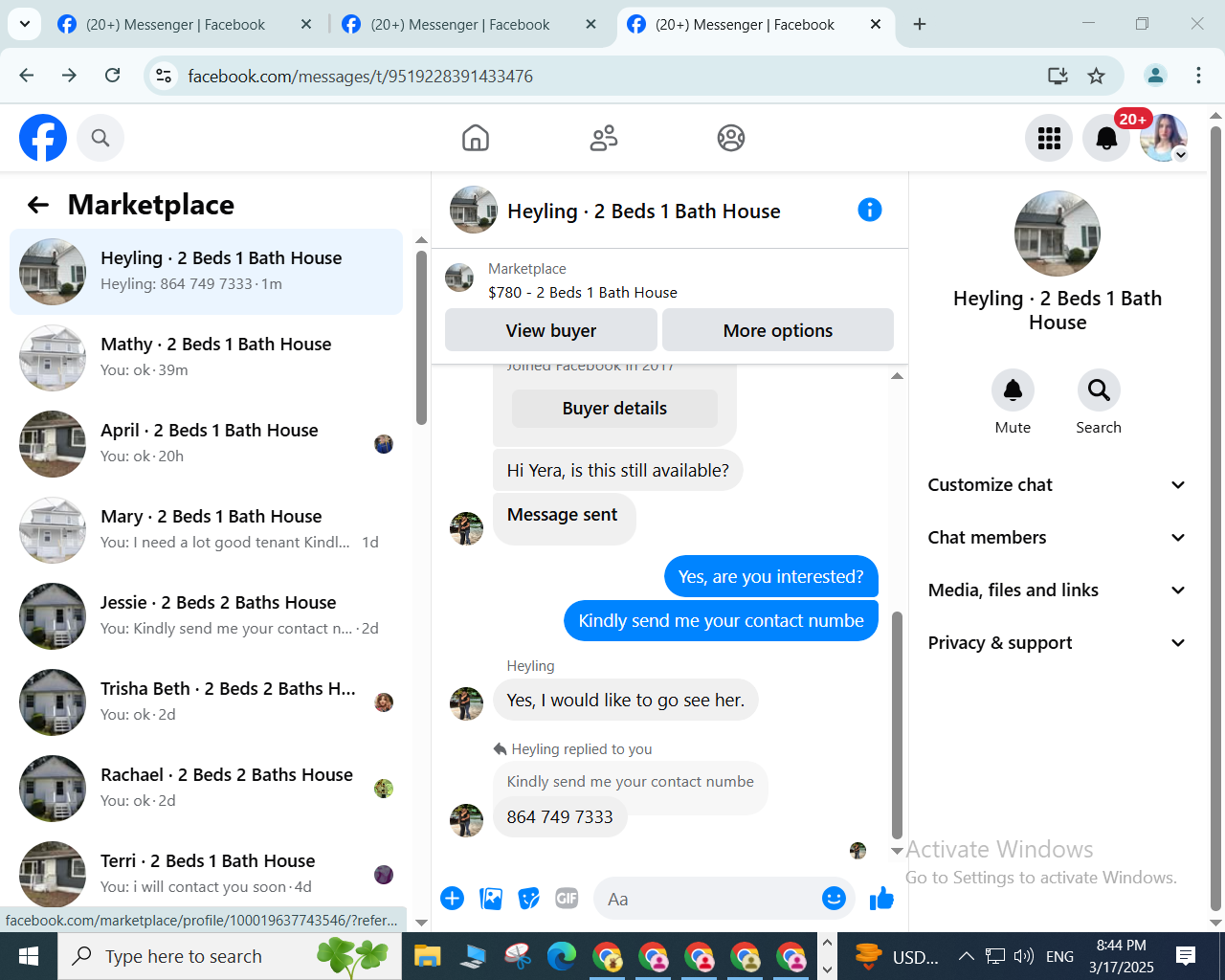Click the View buyer button
The height and width of the screenshot is (980, 1225).
click(x=551, y=330)
